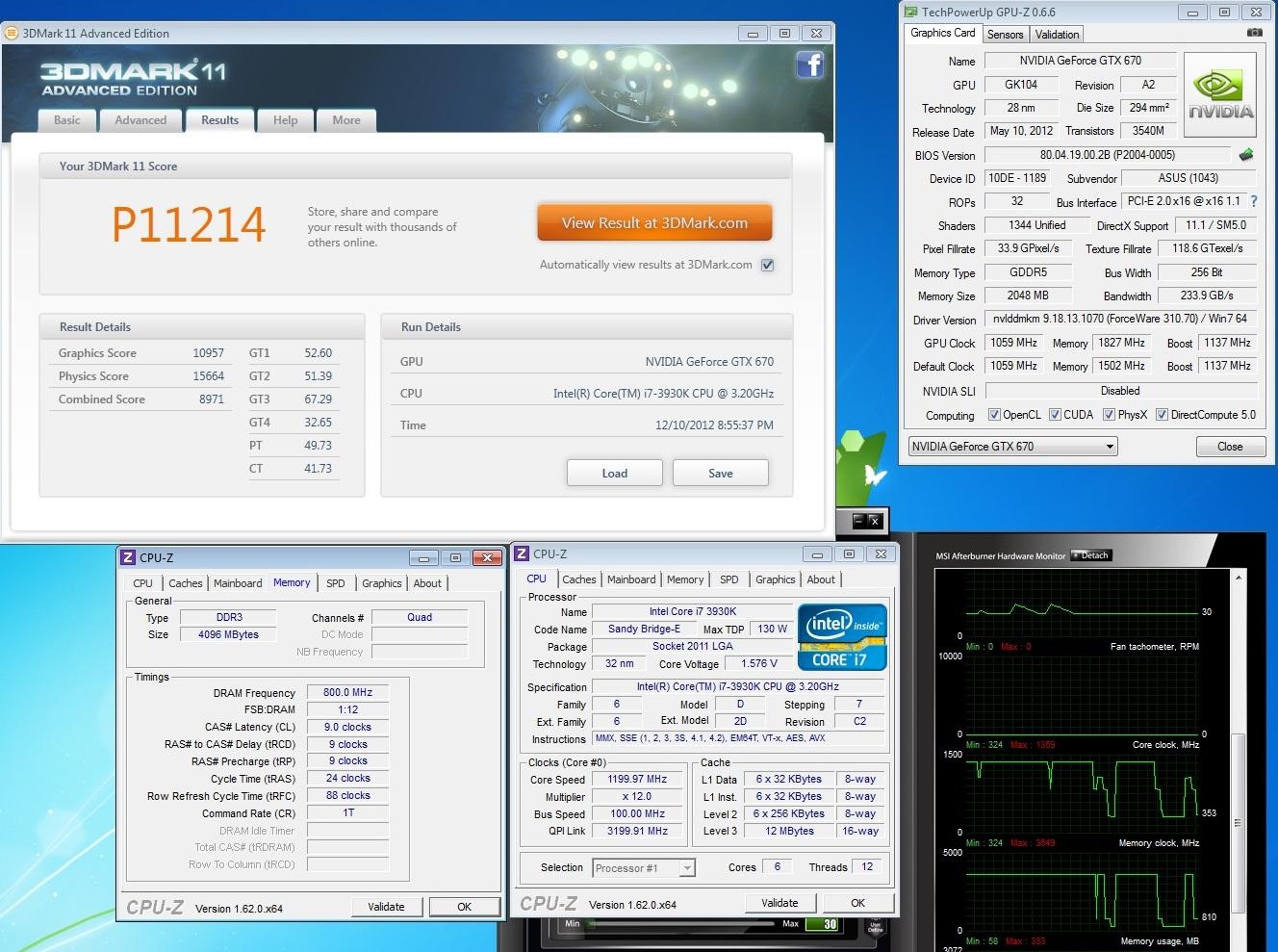
Task: Click the Afterburner fan speed Min-Max slider
Action: click(x=681, y=925)
